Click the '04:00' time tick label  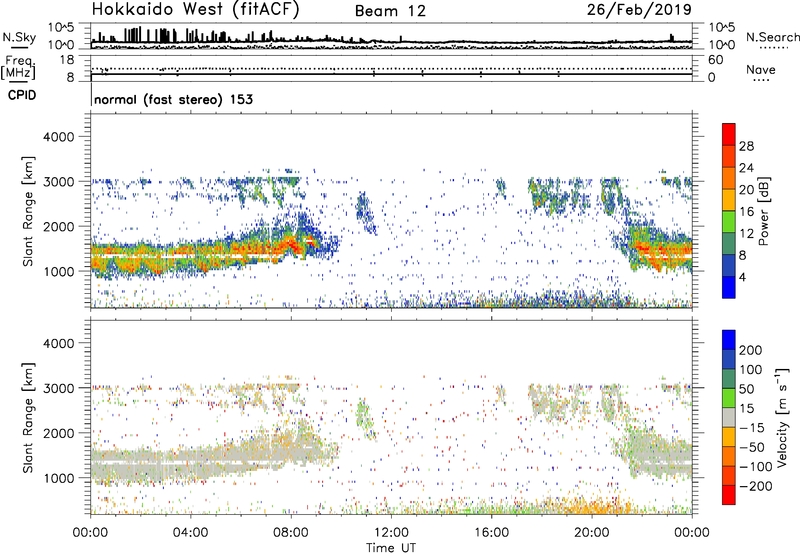[x=190, y=533]
